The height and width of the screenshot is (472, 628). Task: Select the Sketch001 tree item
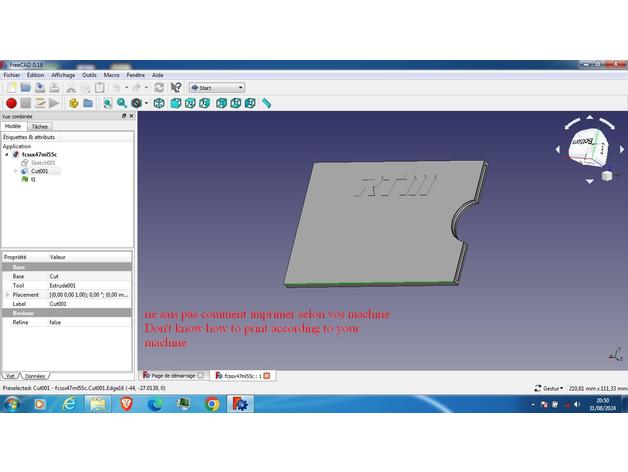(x=44, y=163)
